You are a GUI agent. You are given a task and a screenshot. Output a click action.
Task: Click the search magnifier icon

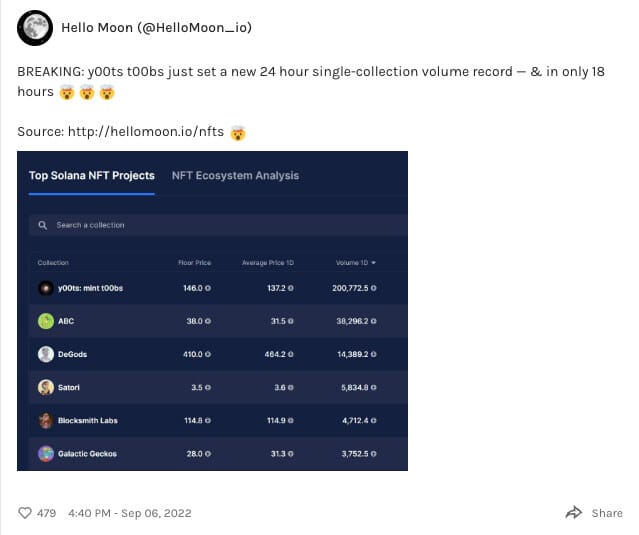(42, 225)
